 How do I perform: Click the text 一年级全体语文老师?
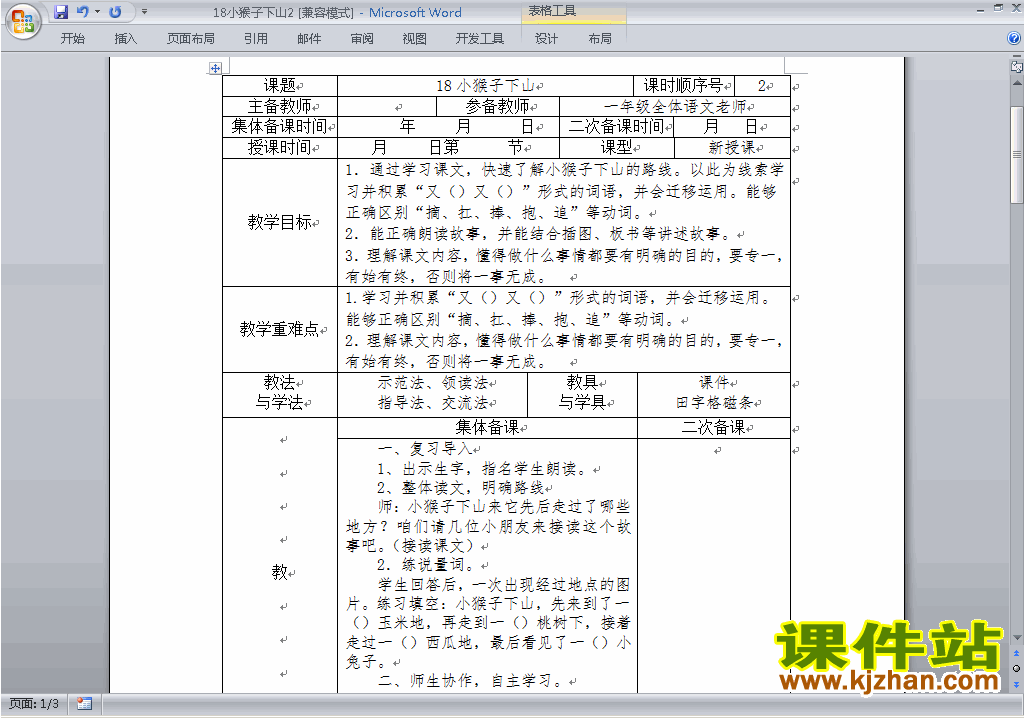[x=675, y=106]
